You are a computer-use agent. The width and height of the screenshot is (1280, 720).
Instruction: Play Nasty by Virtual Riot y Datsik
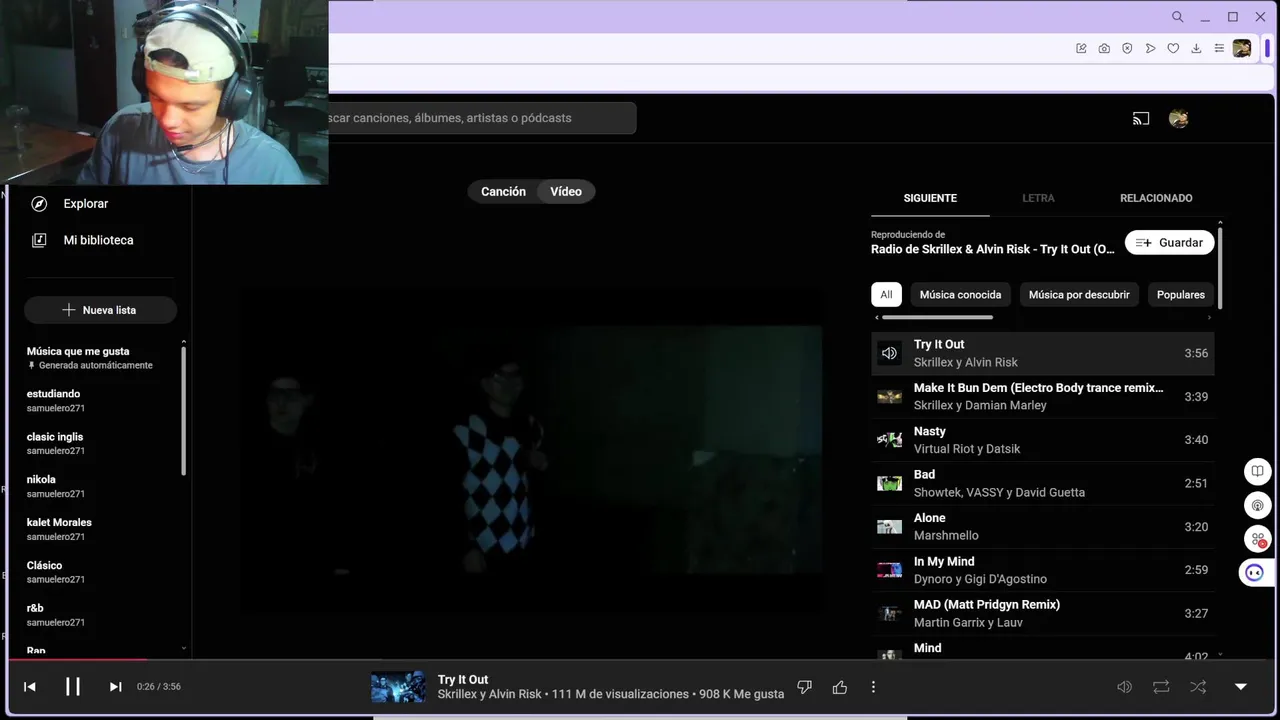tap(1043, 440)
